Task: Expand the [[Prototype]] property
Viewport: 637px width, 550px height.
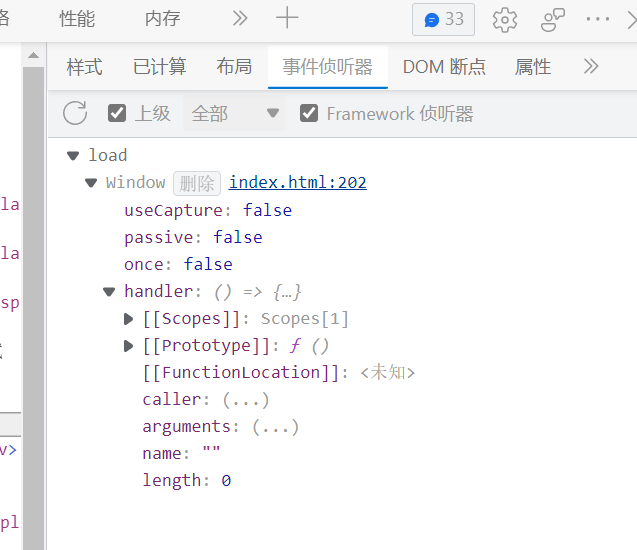Action: (x=128, y=346)
